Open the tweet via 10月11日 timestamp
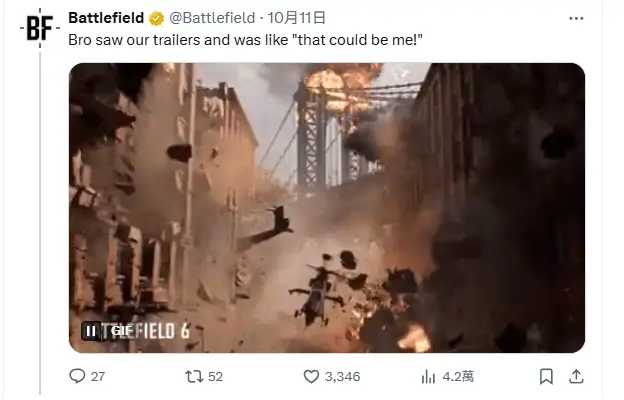The height and width of the screenshot is (400, 624). pyautogui.click(x=296, y=18)
